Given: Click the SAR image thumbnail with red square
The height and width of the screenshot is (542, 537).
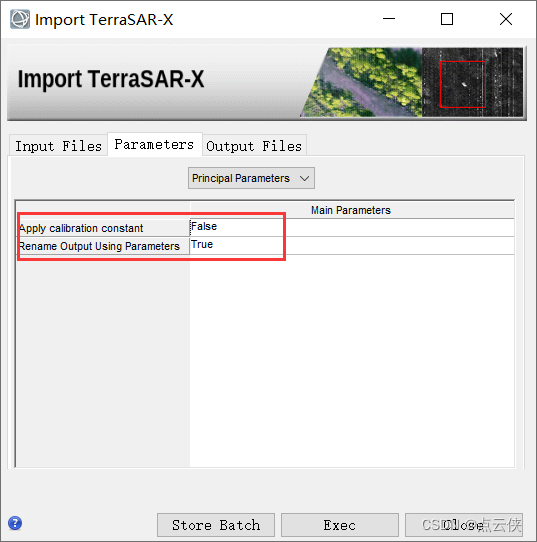Looking at the screenshot, I should click(x=472, y=82).
